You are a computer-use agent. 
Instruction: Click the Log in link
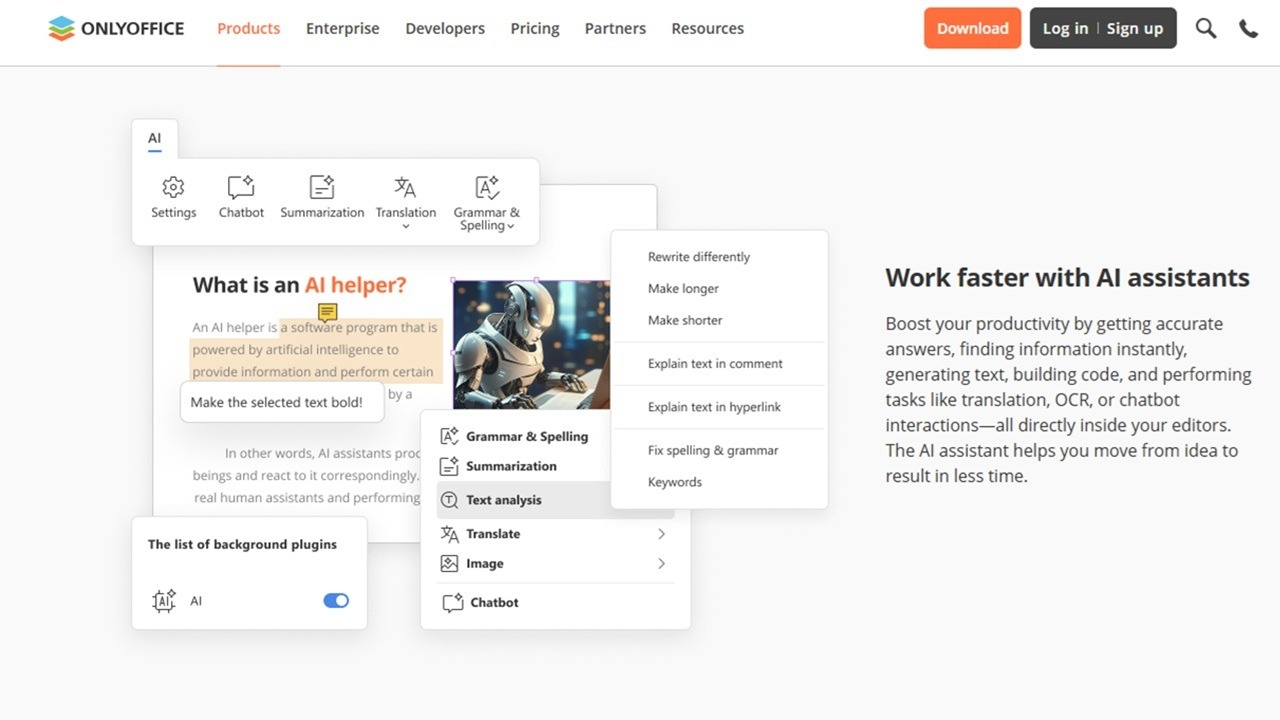pos(1065,28)
